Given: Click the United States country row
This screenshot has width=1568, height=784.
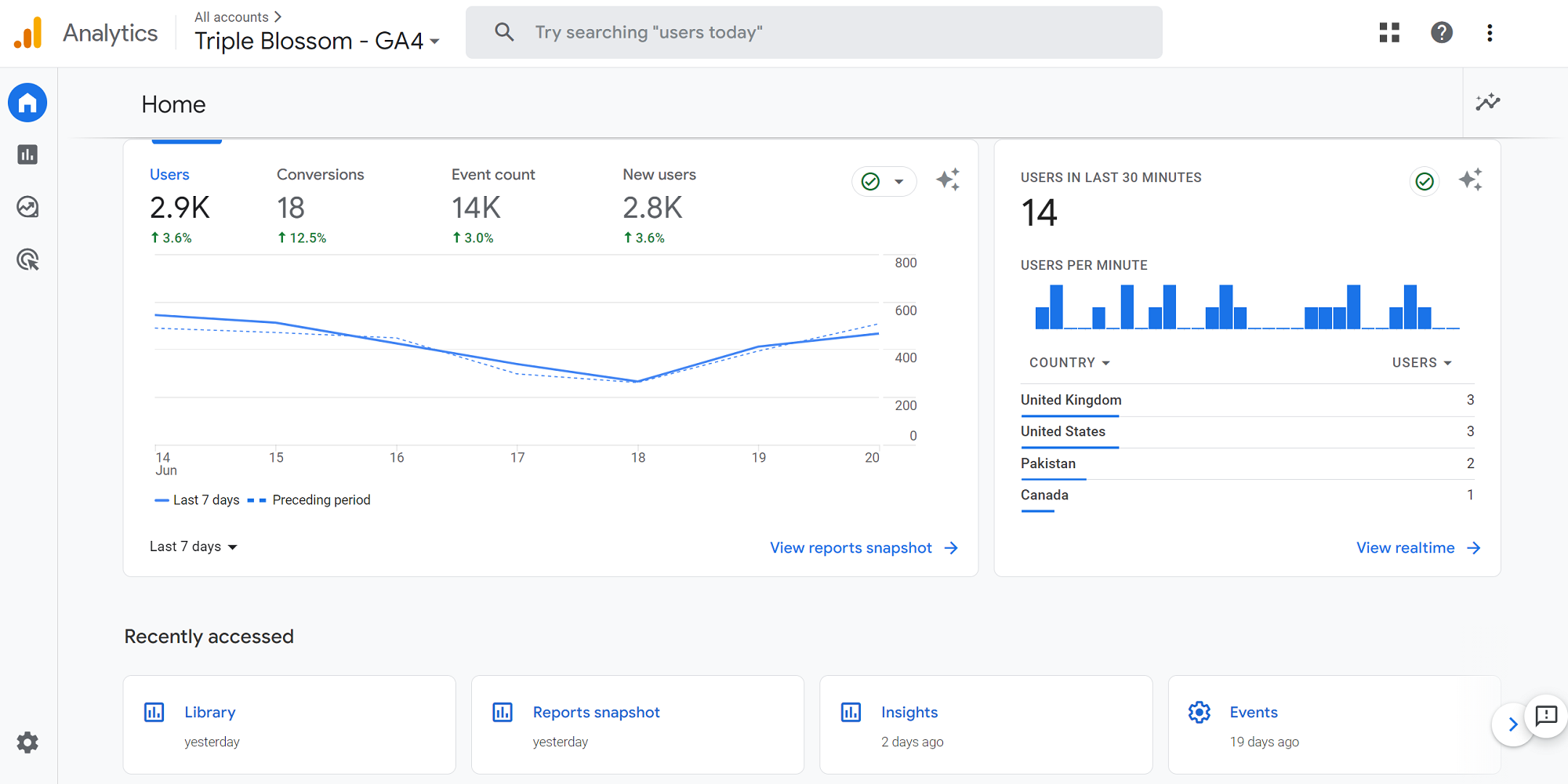Looking at the screenshot, I should [x=1247, y=431].
